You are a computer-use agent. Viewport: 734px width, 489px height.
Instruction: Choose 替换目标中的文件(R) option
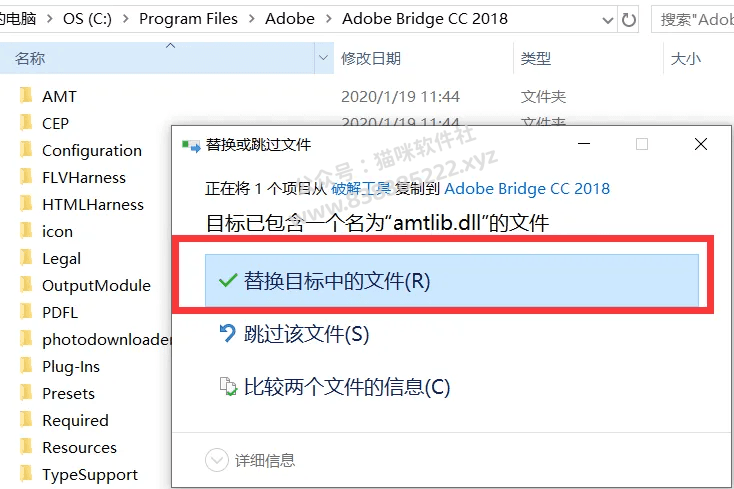click(x=451, y=281)
